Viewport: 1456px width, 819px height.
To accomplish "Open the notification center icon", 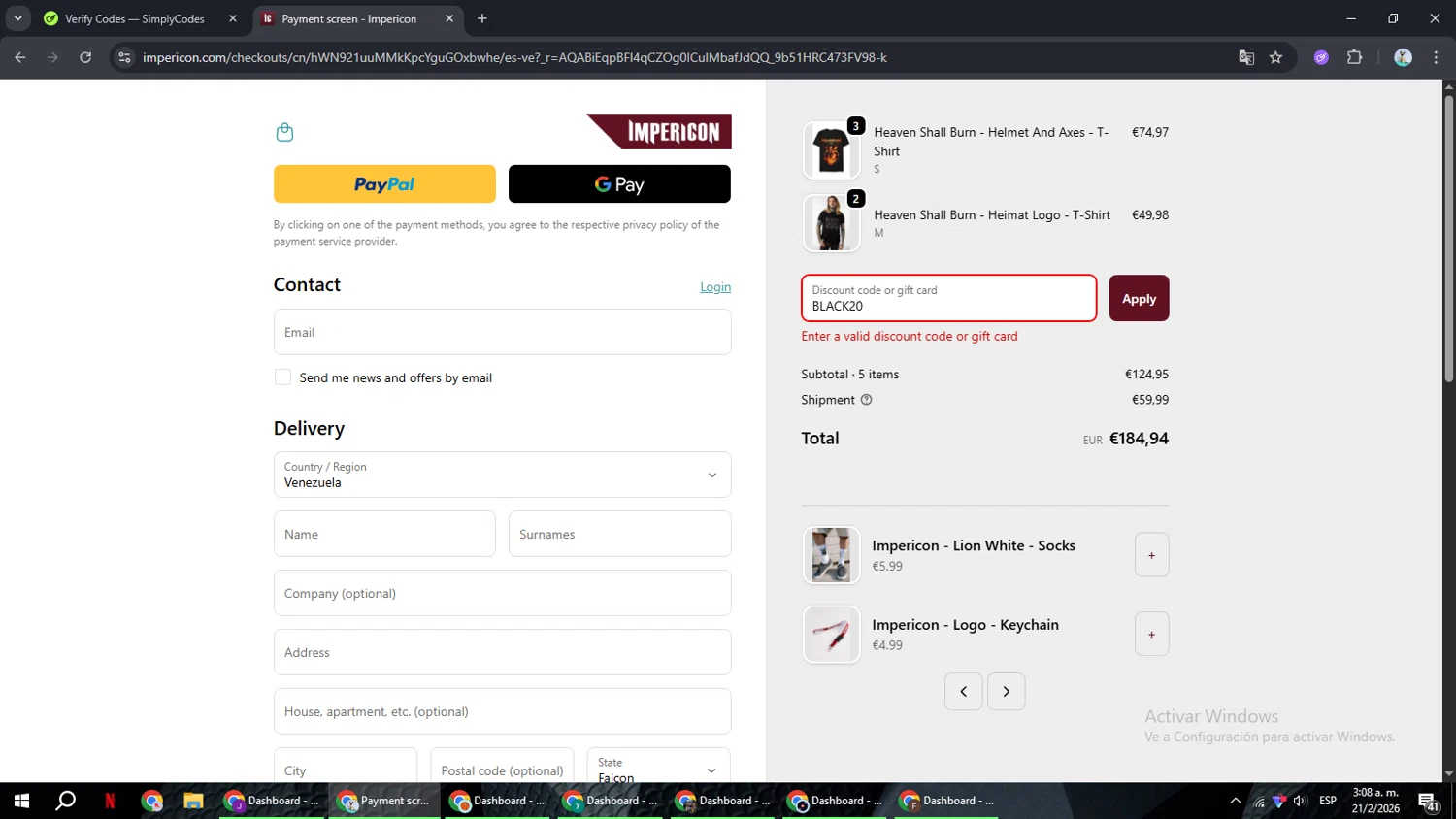I will [1428, 802].
